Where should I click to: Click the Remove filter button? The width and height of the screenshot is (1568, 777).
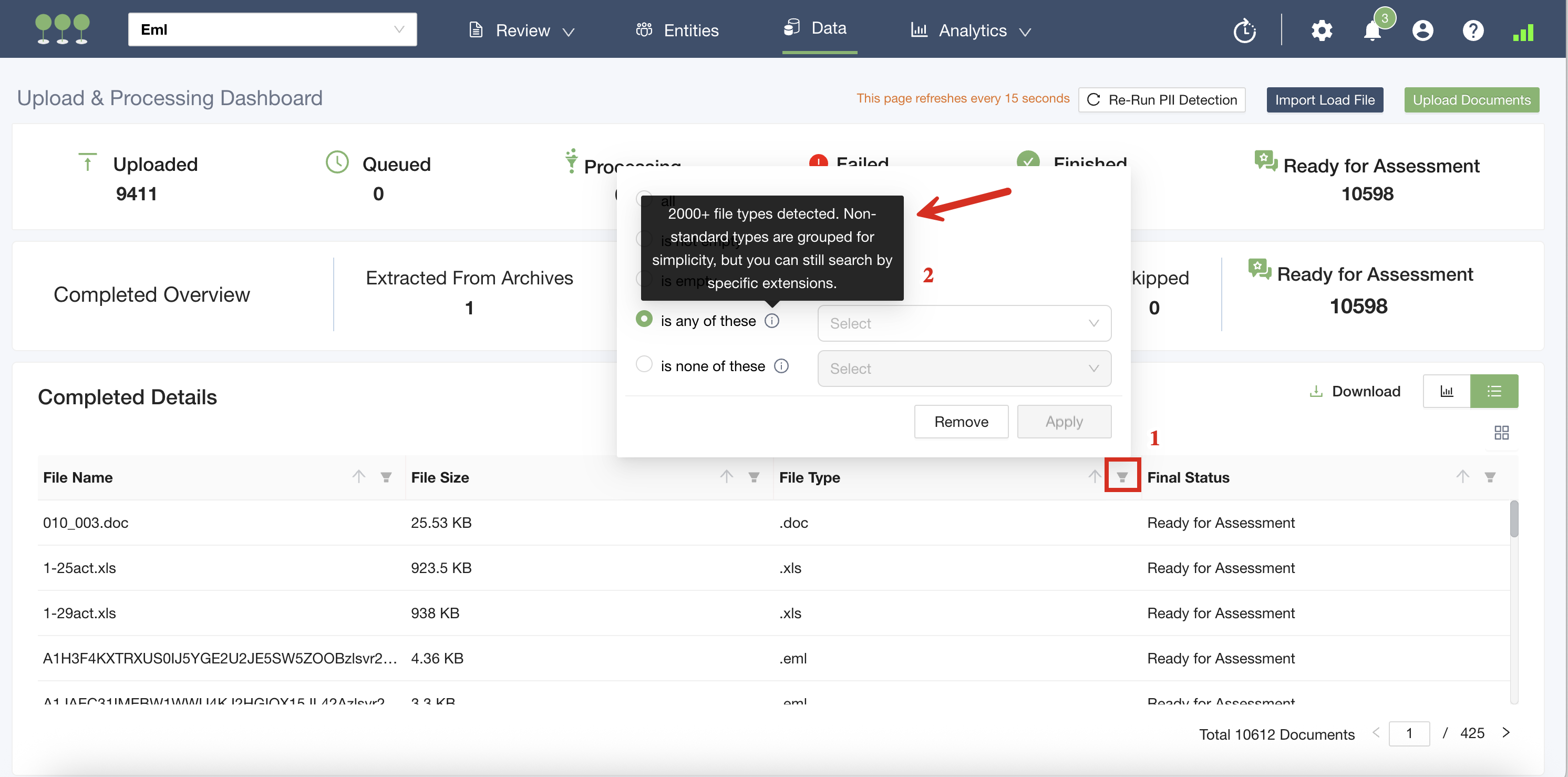pyautogui.click(x=961, y=422)
